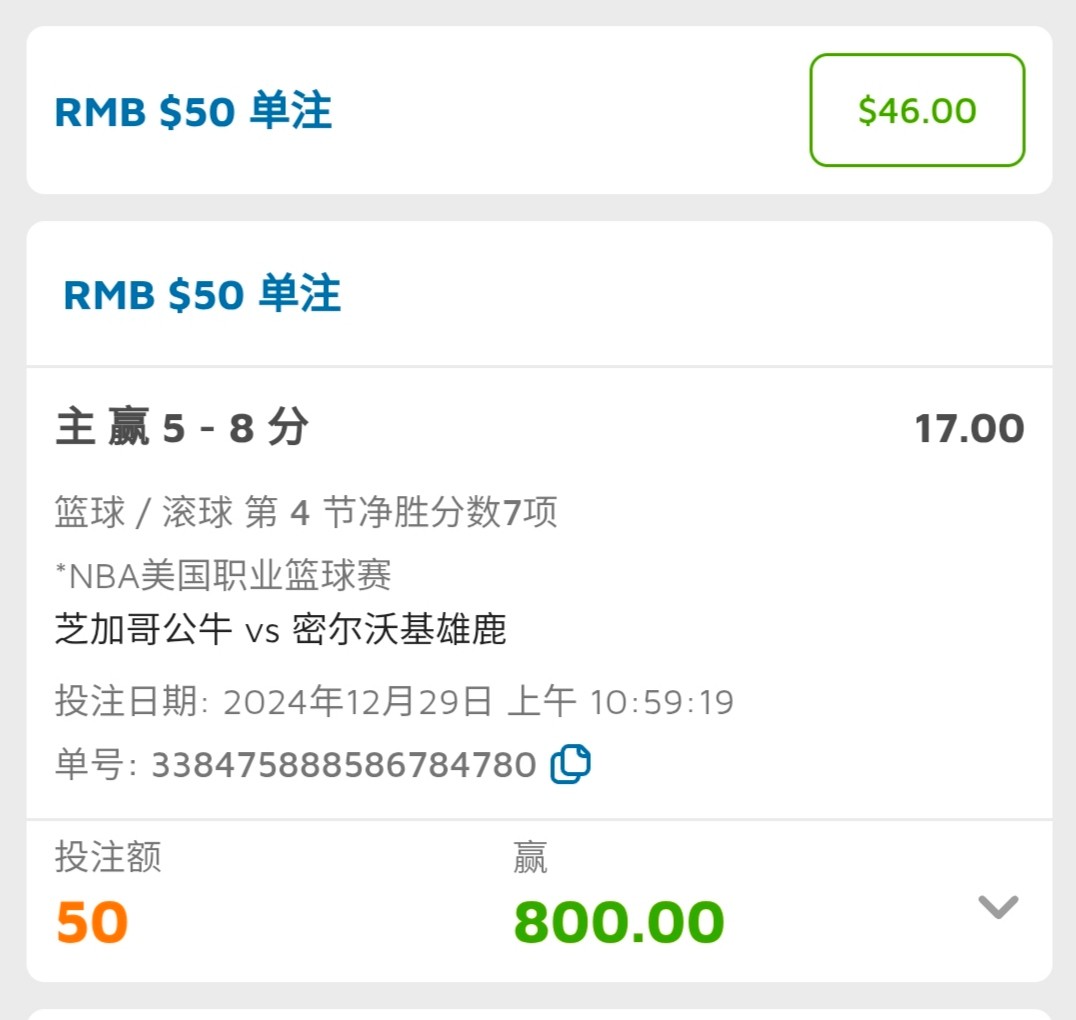Open the 芝加哥公牛 vs 密尔沃基雄鹿 matchup

(x=281, y=629)
